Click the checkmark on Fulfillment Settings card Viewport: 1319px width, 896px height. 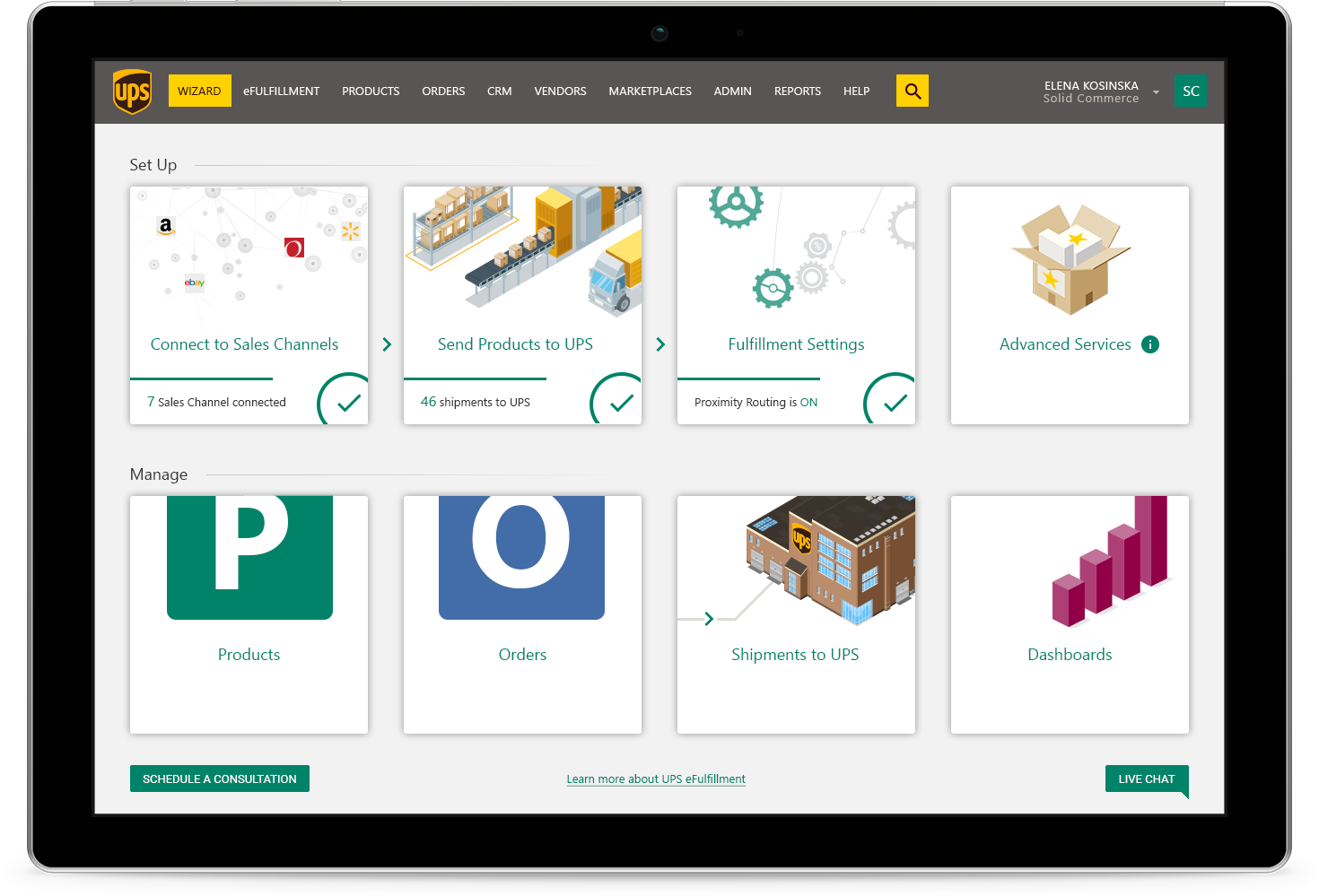pyautogui.click(x=895, y=404)
